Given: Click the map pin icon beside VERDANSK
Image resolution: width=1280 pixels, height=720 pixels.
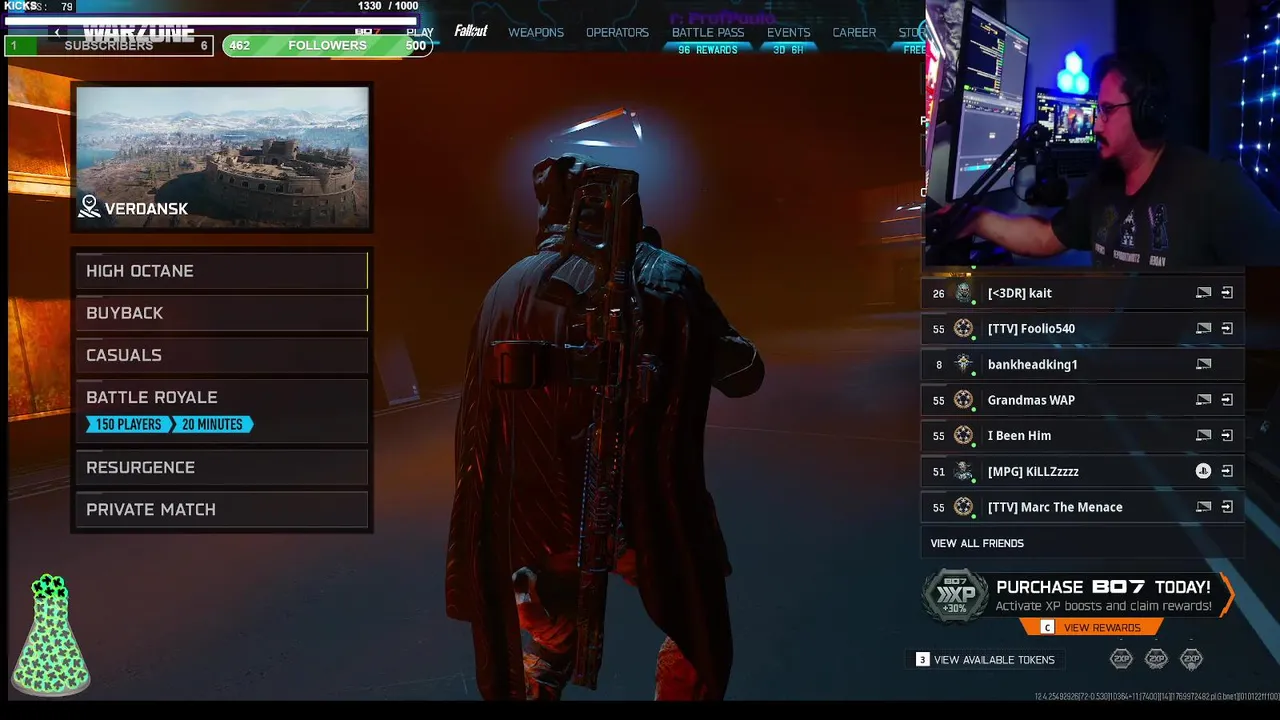Looking at the screenshot, I should [x=89, y=207].
